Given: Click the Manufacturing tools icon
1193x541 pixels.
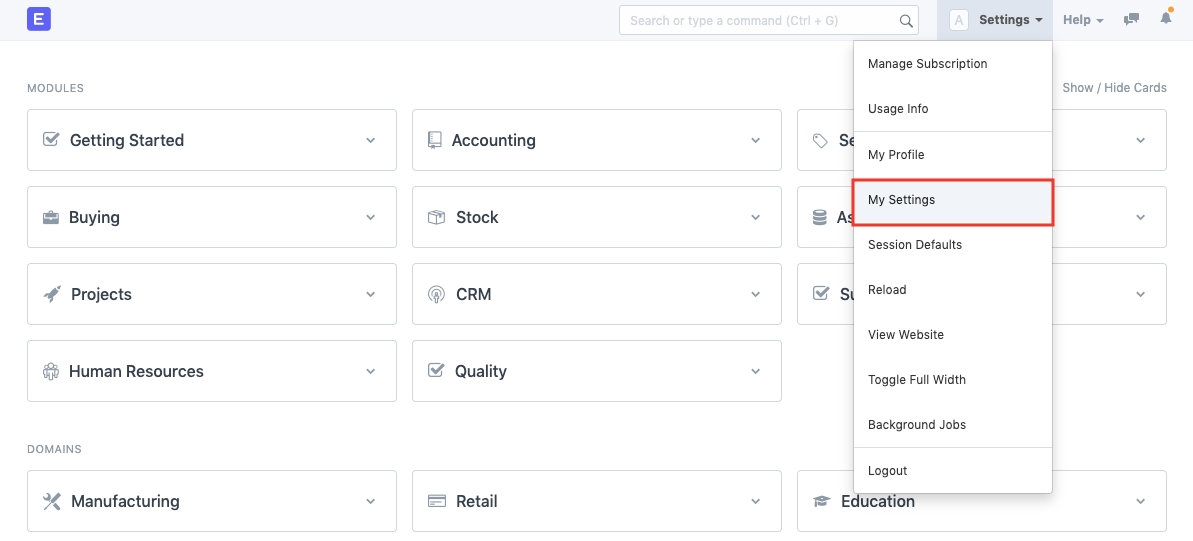Looking at the screenshot, I should coord(52,501).
